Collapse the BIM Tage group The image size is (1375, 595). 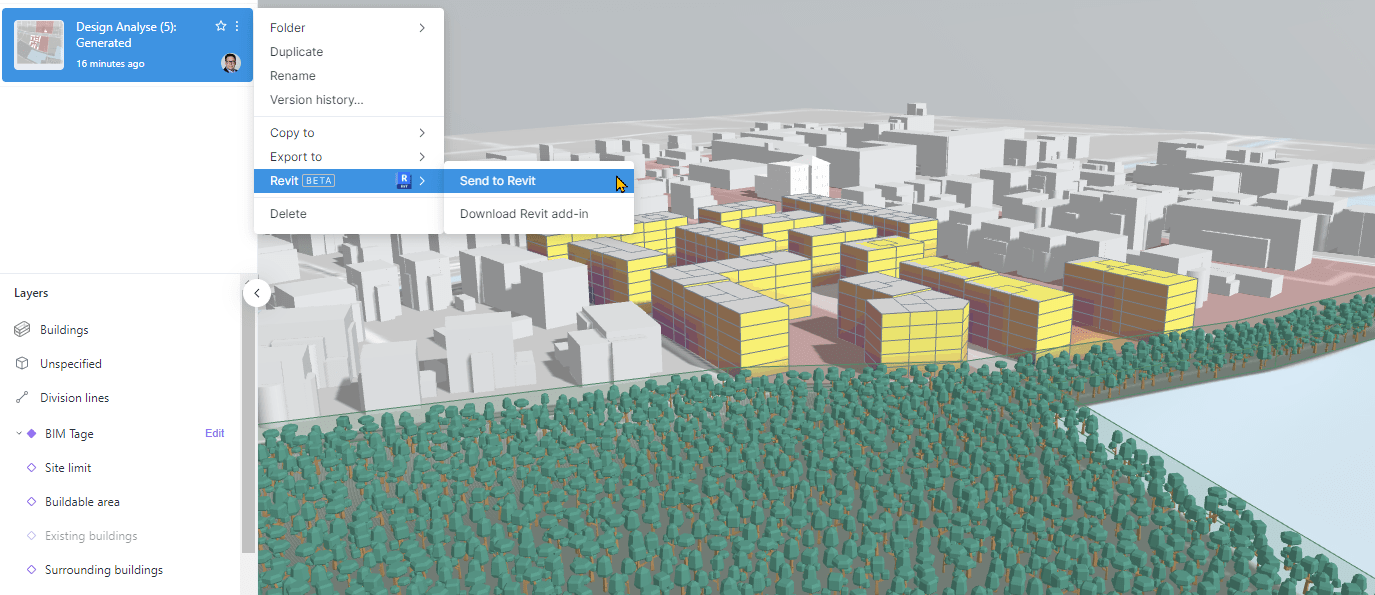click(16, 433)
